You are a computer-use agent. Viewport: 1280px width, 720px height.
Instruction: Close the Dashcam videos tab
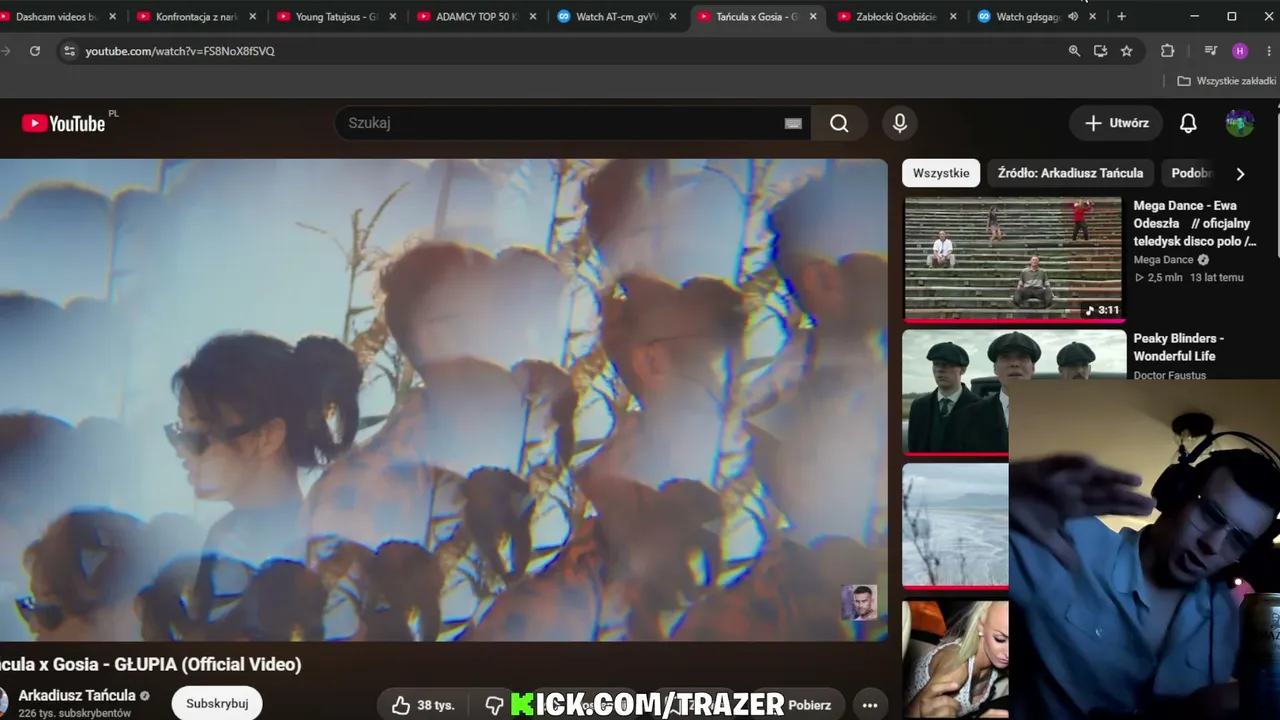click(x=113, y=17)
